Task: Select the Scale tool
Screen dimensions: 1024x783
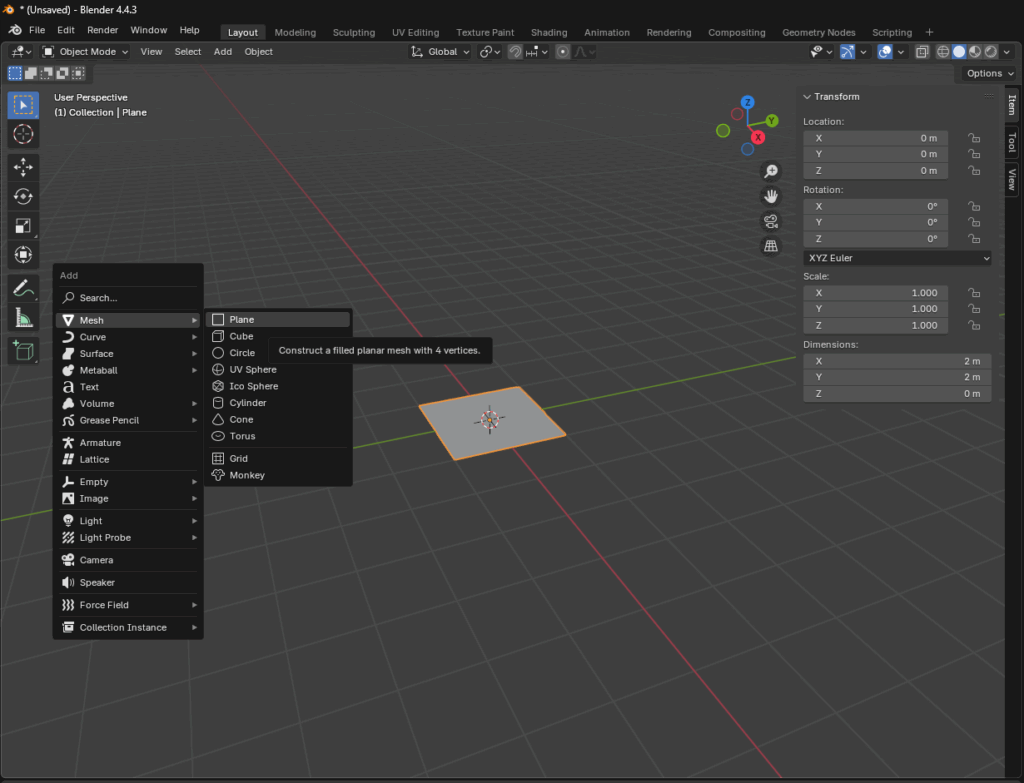Action: point(23,226)
